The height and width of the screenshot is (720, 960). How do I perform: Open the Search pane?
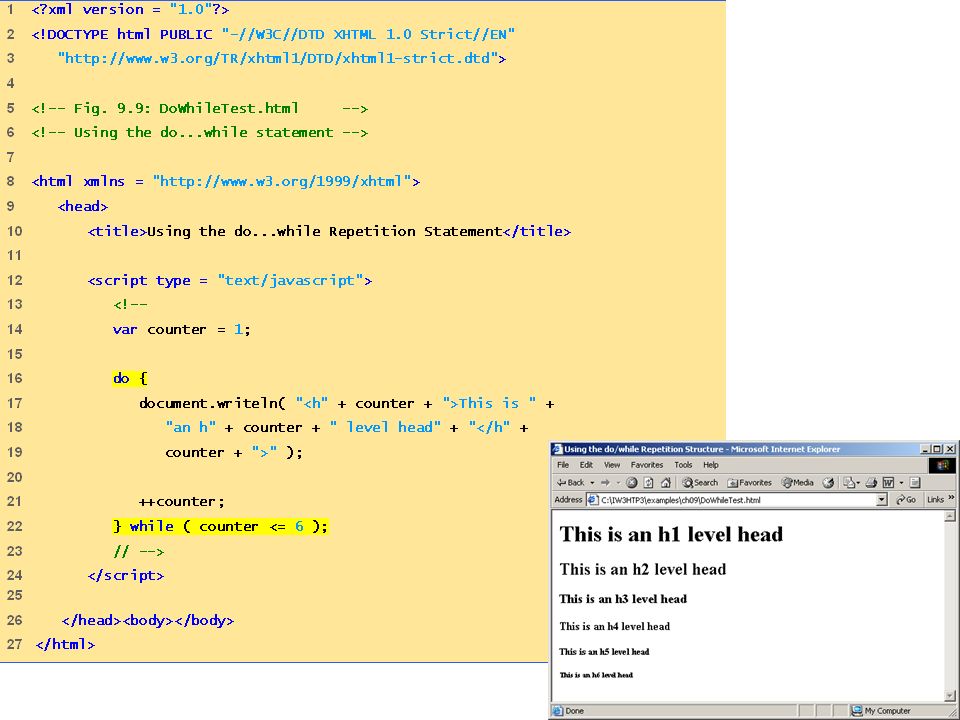pos(700,482)
